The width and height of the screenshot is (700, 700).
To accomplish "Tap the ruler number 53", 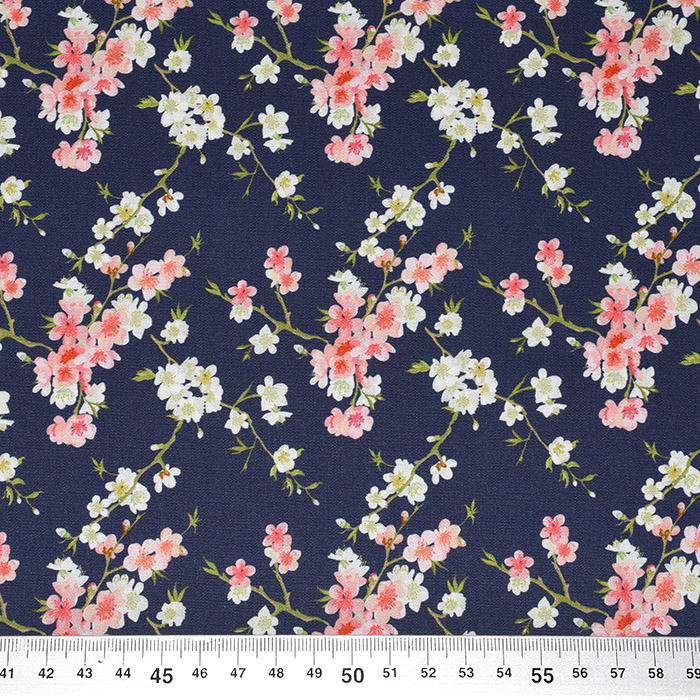I will tap(466, 675).
